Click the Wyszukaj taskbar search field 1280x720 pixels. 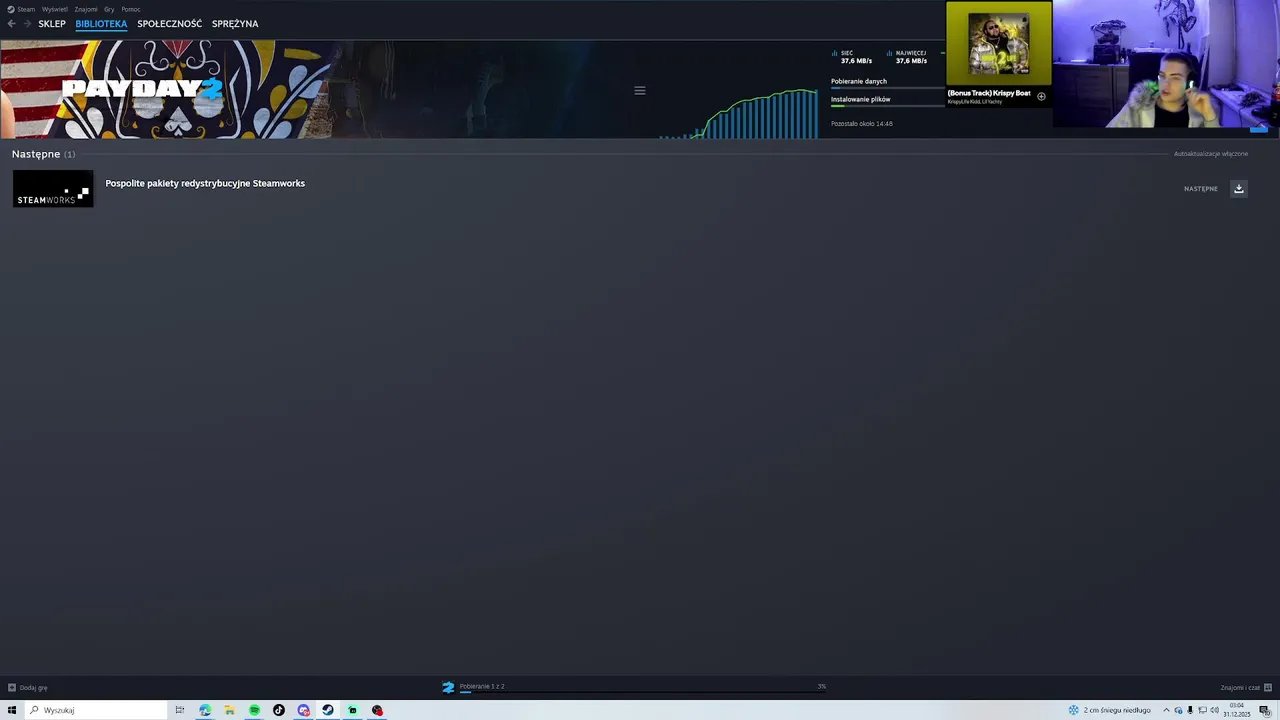(97, 710)
